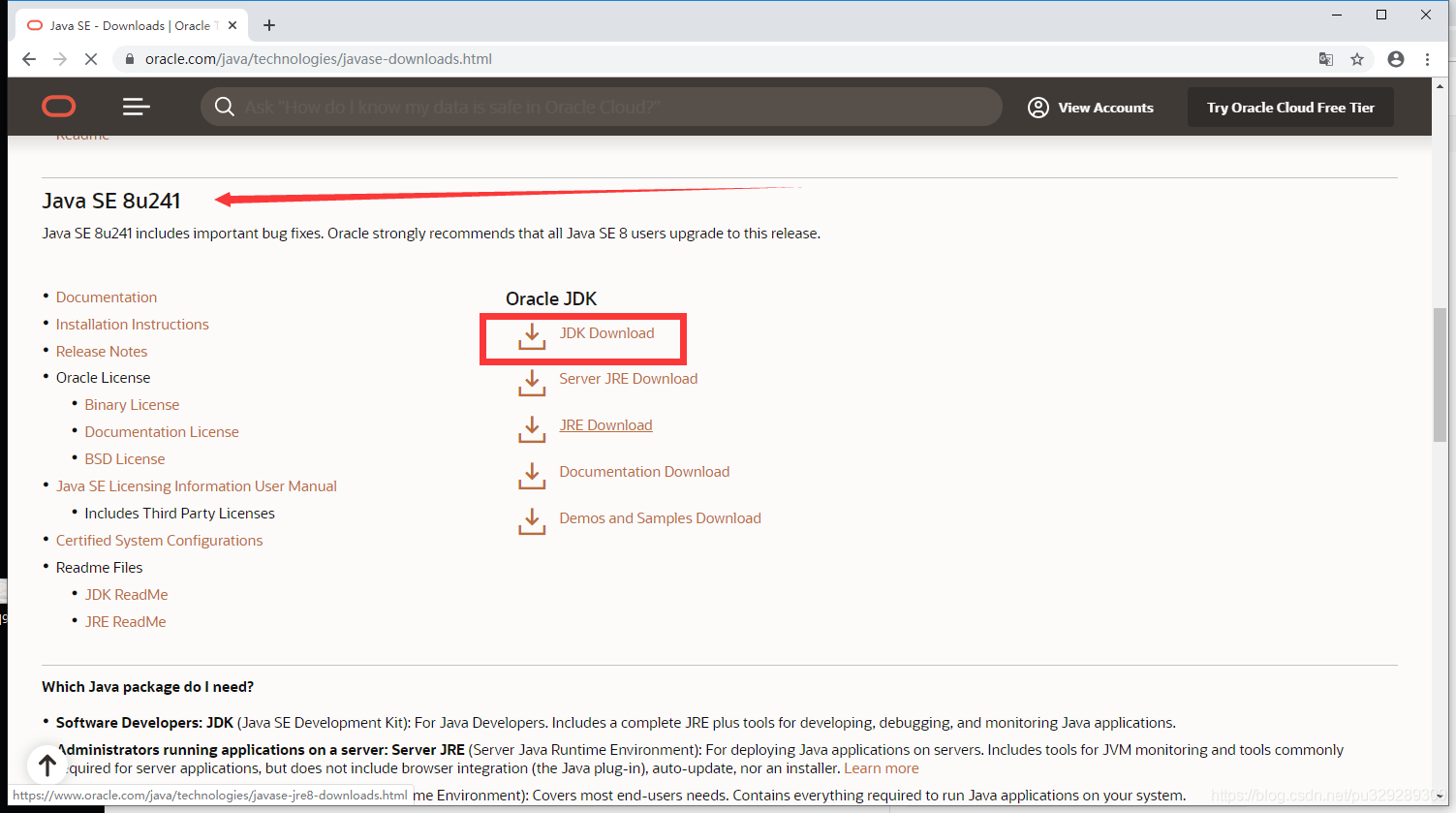This screenshot has height=813, width=1456.
Task: Open Demos and Samples Download link
Action: [x=660, y=518]
